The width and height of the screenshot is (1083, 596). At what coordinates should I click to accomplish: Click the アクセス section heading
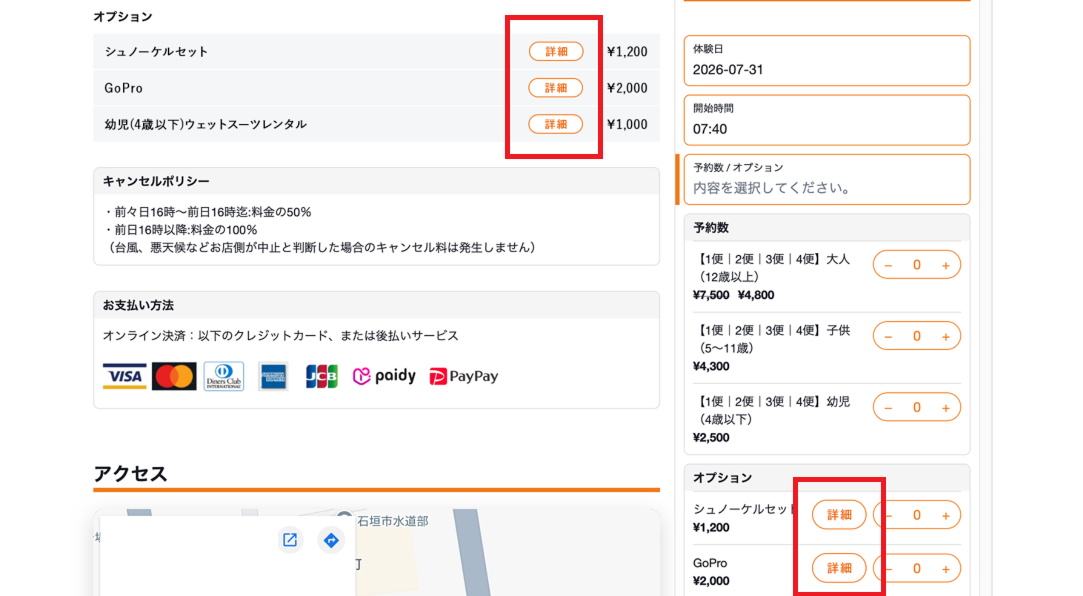[x=131, y=474]
